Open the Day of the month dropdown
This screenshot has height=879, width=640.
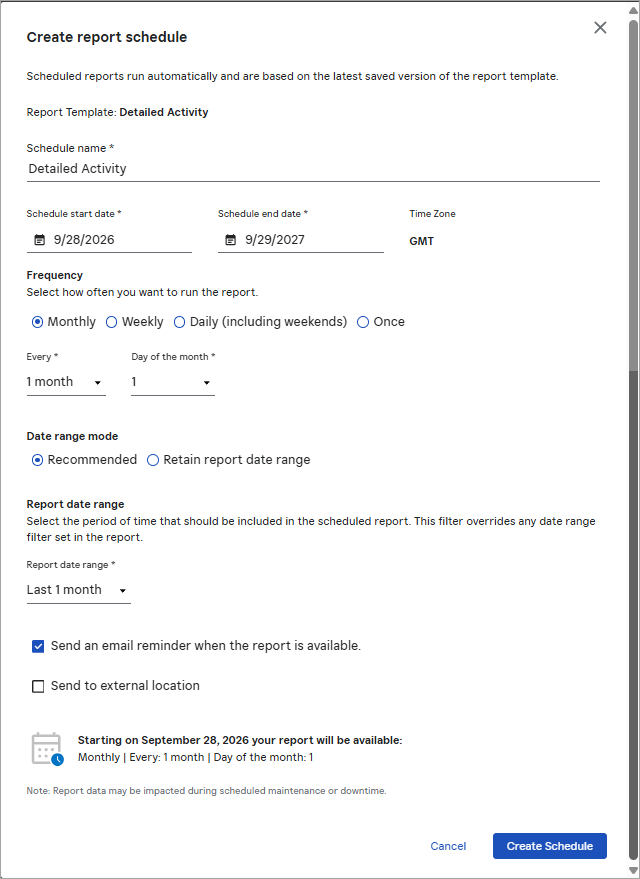tap(173, 382)
